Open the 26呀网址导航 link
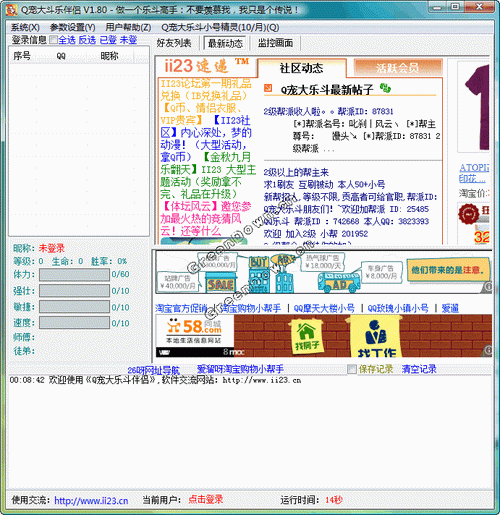 (153, 370)
